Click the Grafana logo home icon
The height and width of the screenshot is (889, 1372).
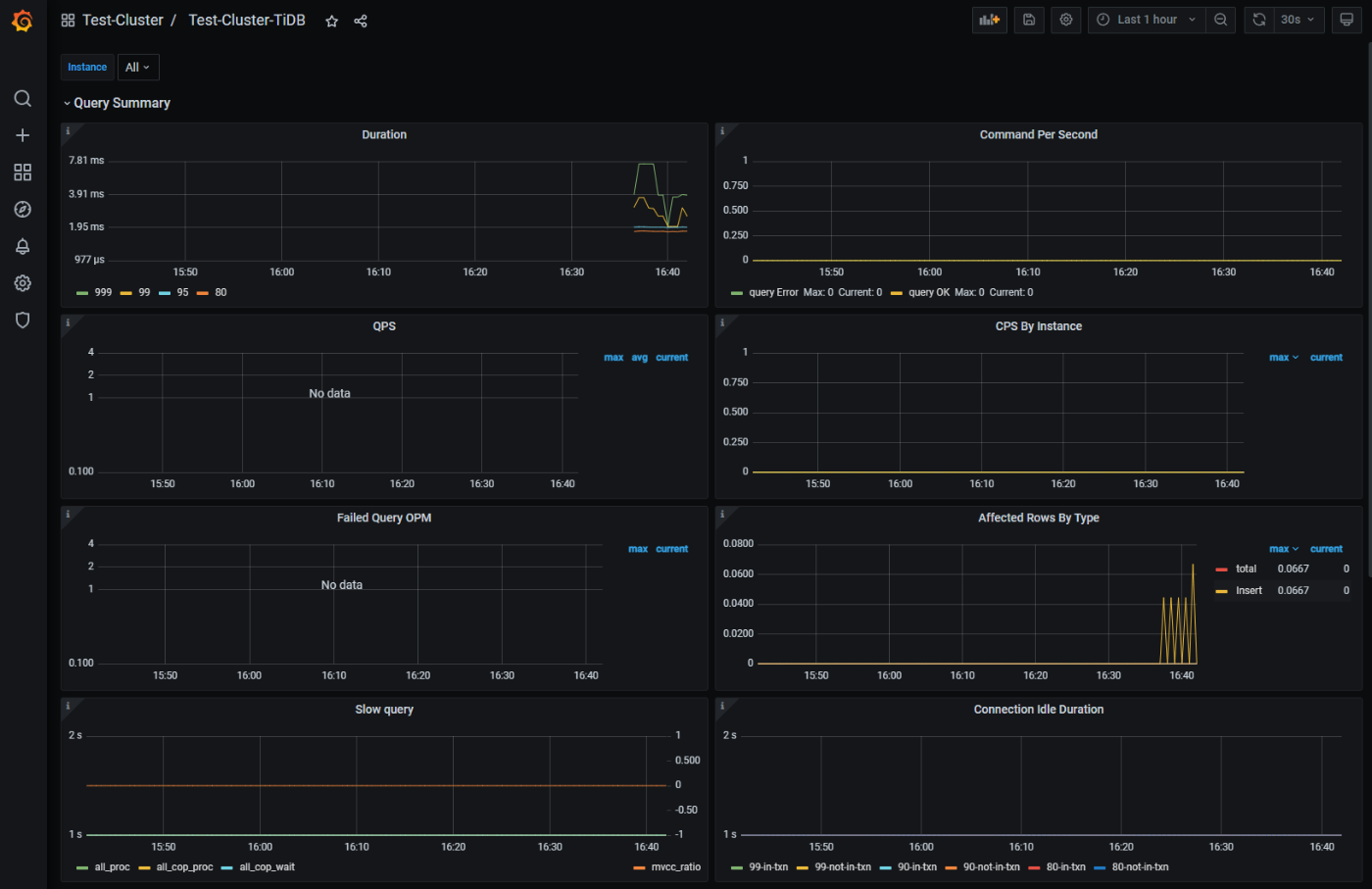pyautogui.click(x=22, y=21)
